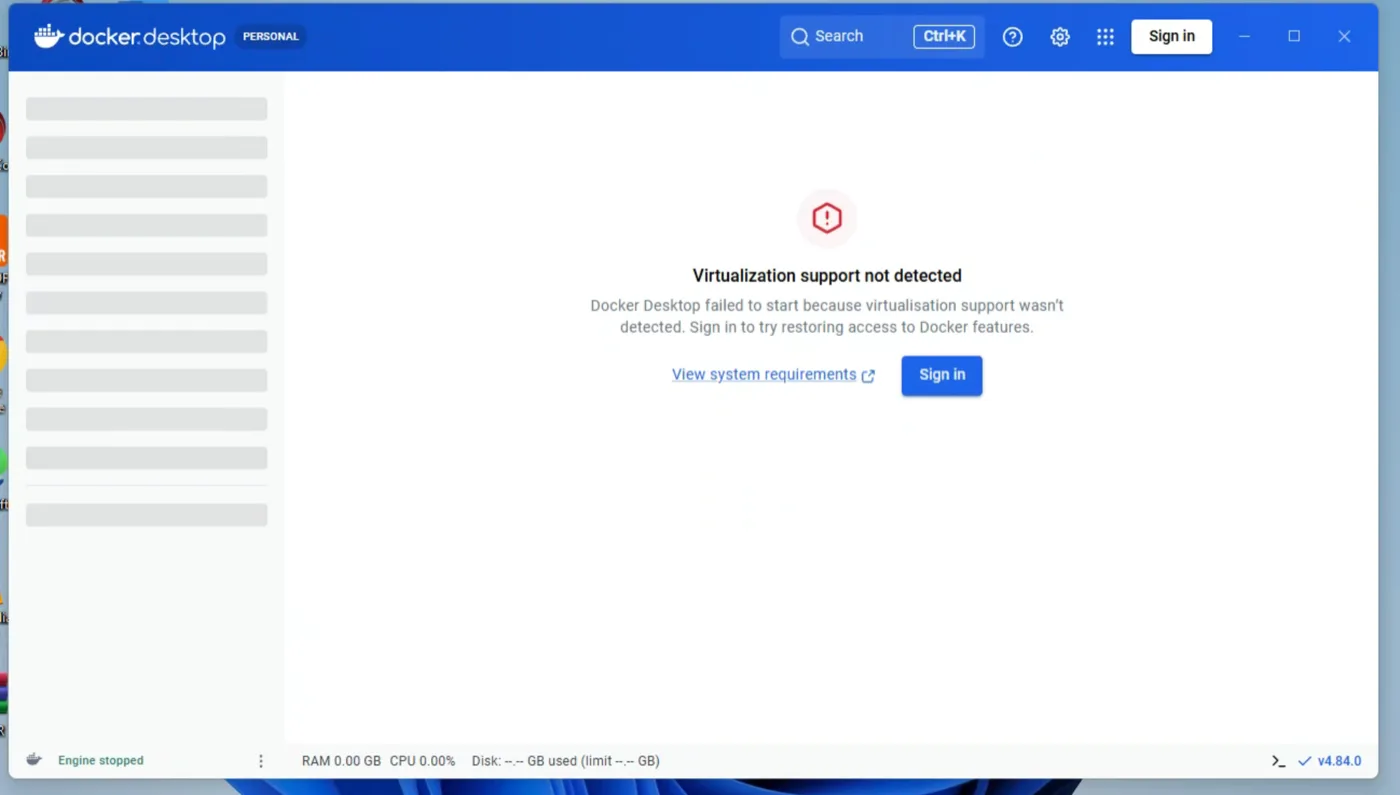Click the Engine stopped status text
This screenshot has width=1400, height=795.
click(x=101, y=761)
